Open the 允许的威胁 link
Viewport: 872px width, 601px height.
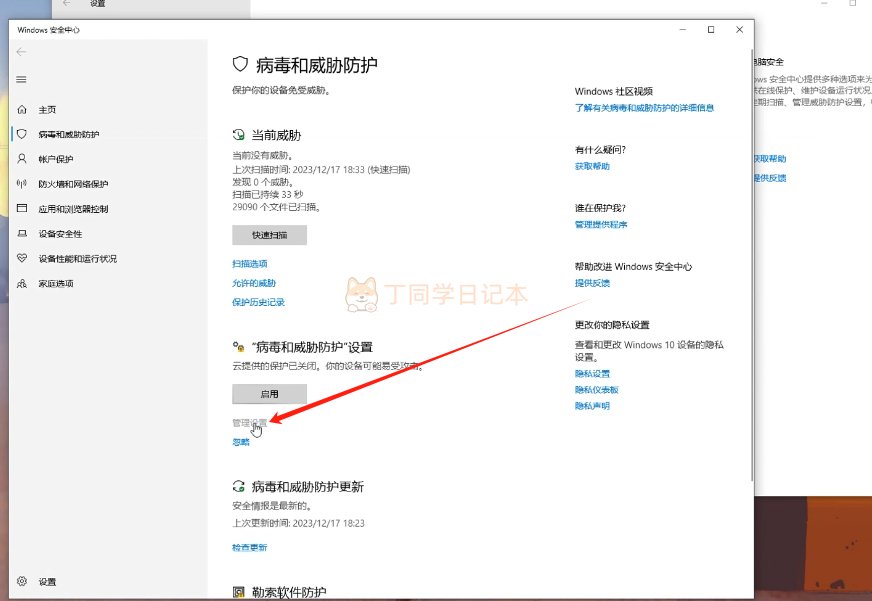point(254,283)
